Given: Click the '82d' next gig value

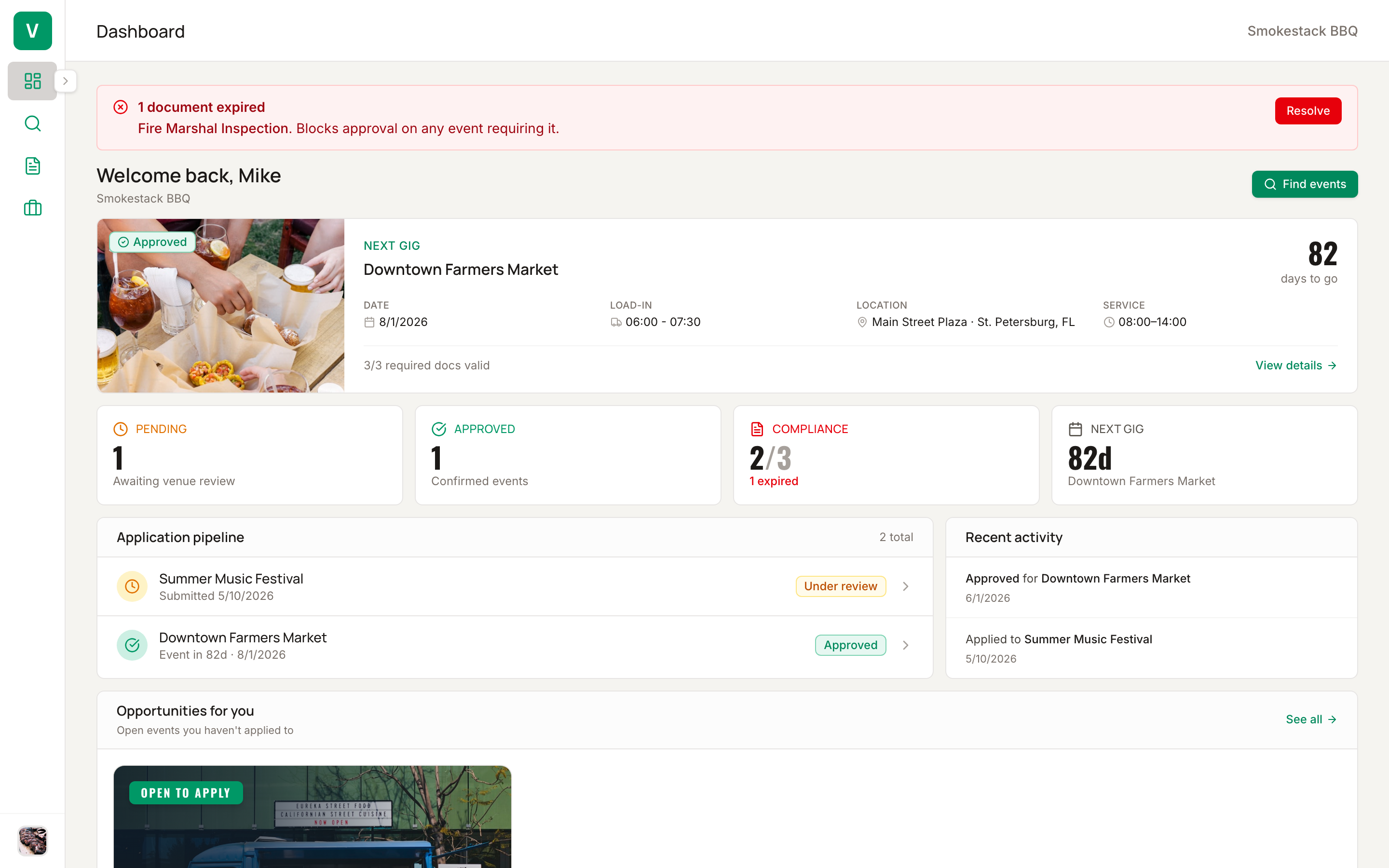Looking at the screenshot, I should [1089, 458].
